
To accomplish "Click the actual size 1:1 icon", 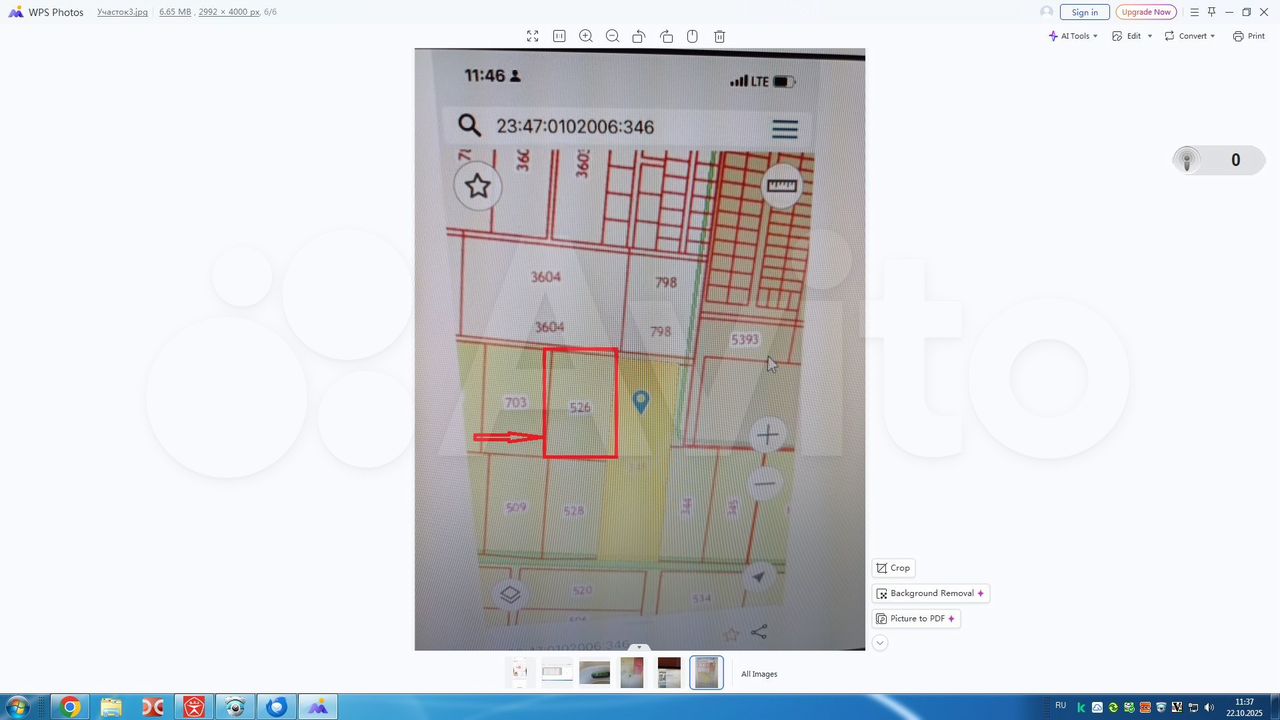I will pyautogui.click(x=559, y=36).
